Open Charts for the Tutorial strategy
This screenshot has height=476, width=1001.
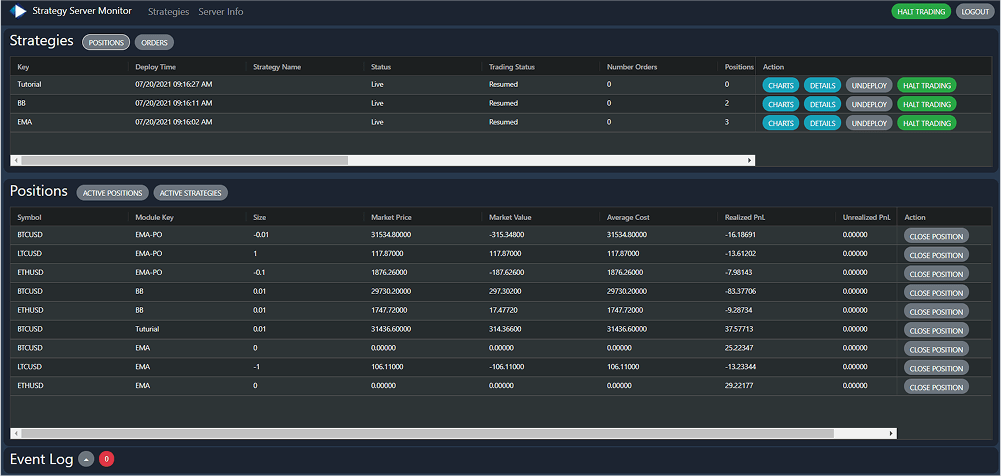click(781, 85)
